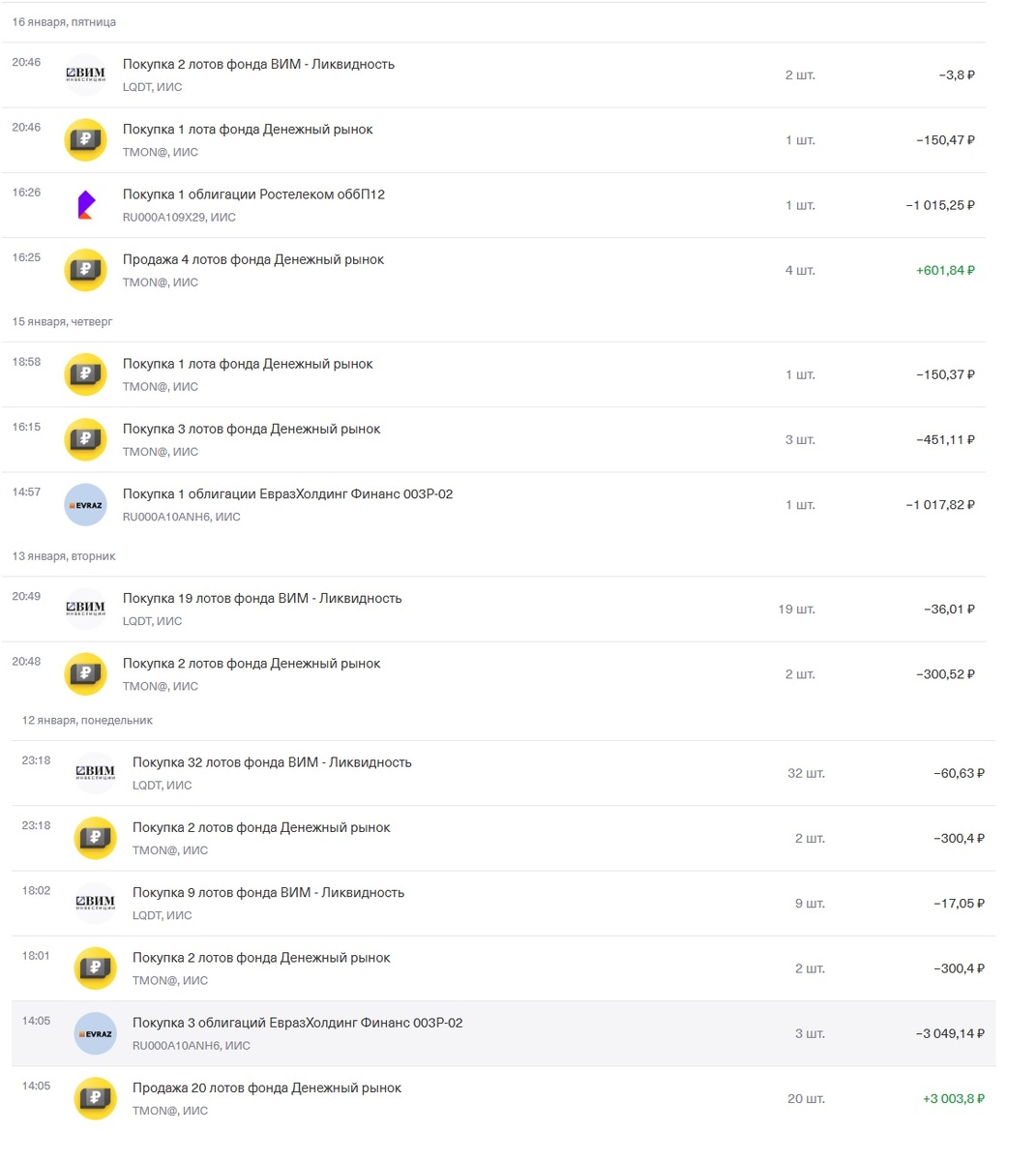Select the "16 января, пятница" date header
Viewport: 1036px width, 1161px height.
[x=65, y=21]
